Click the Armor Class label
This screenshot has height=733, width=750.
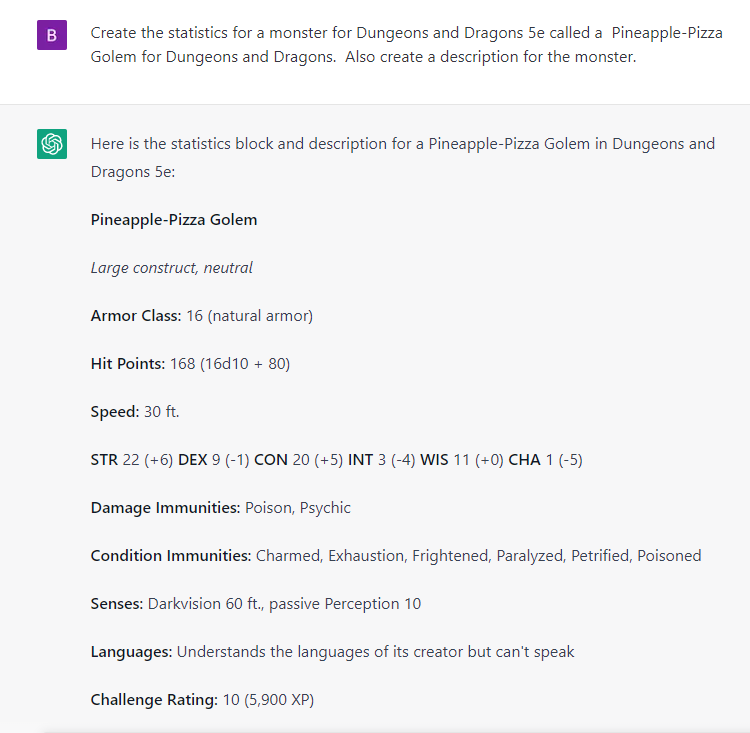[136, 316]
